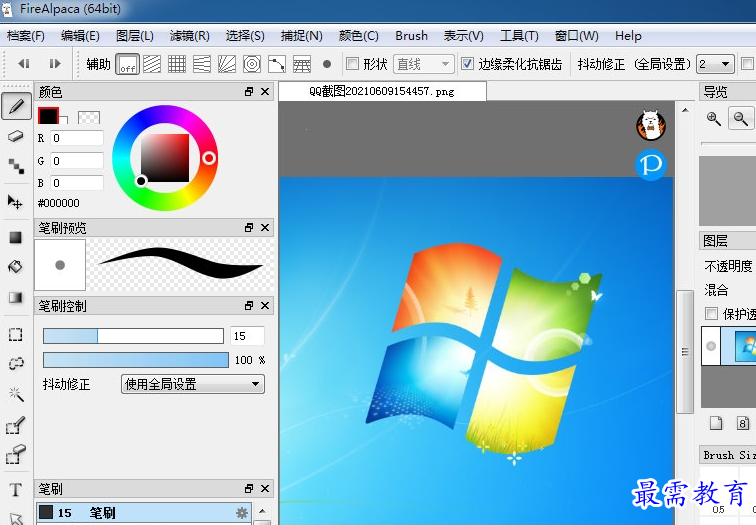The image size is (756, 525).
Task: Open the FireAlpaca mascot icon on canvas
Action: pyautogui.click(x=651, y=125)
